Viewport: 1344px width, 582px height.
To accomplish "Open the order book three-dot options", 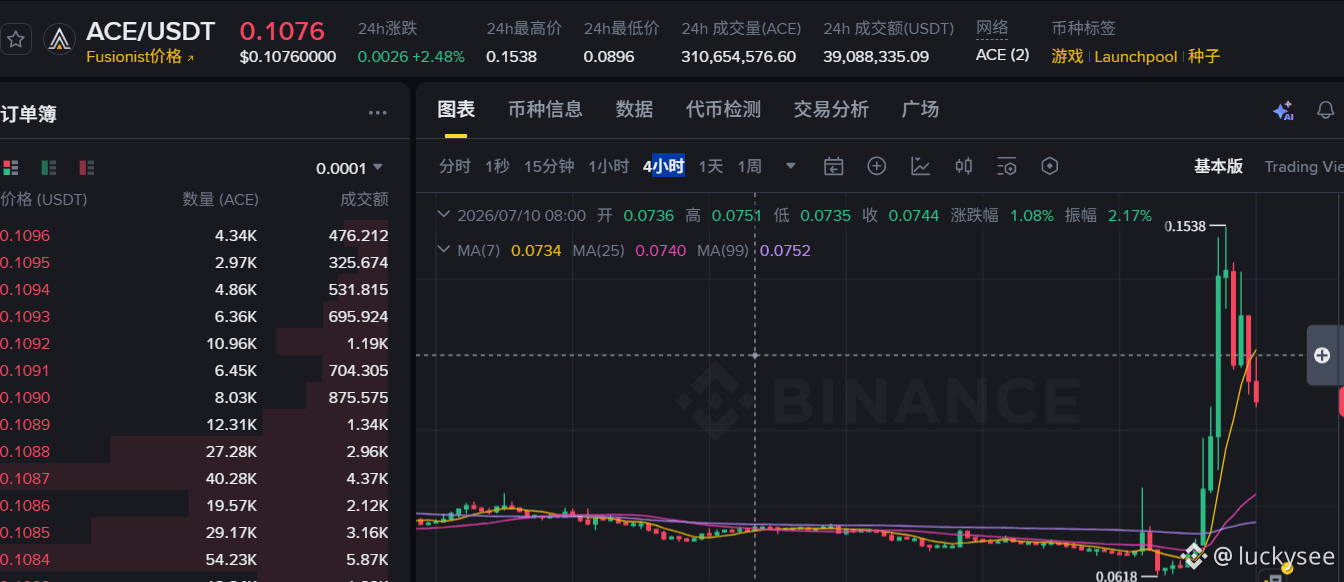I will tap(377, 113).
